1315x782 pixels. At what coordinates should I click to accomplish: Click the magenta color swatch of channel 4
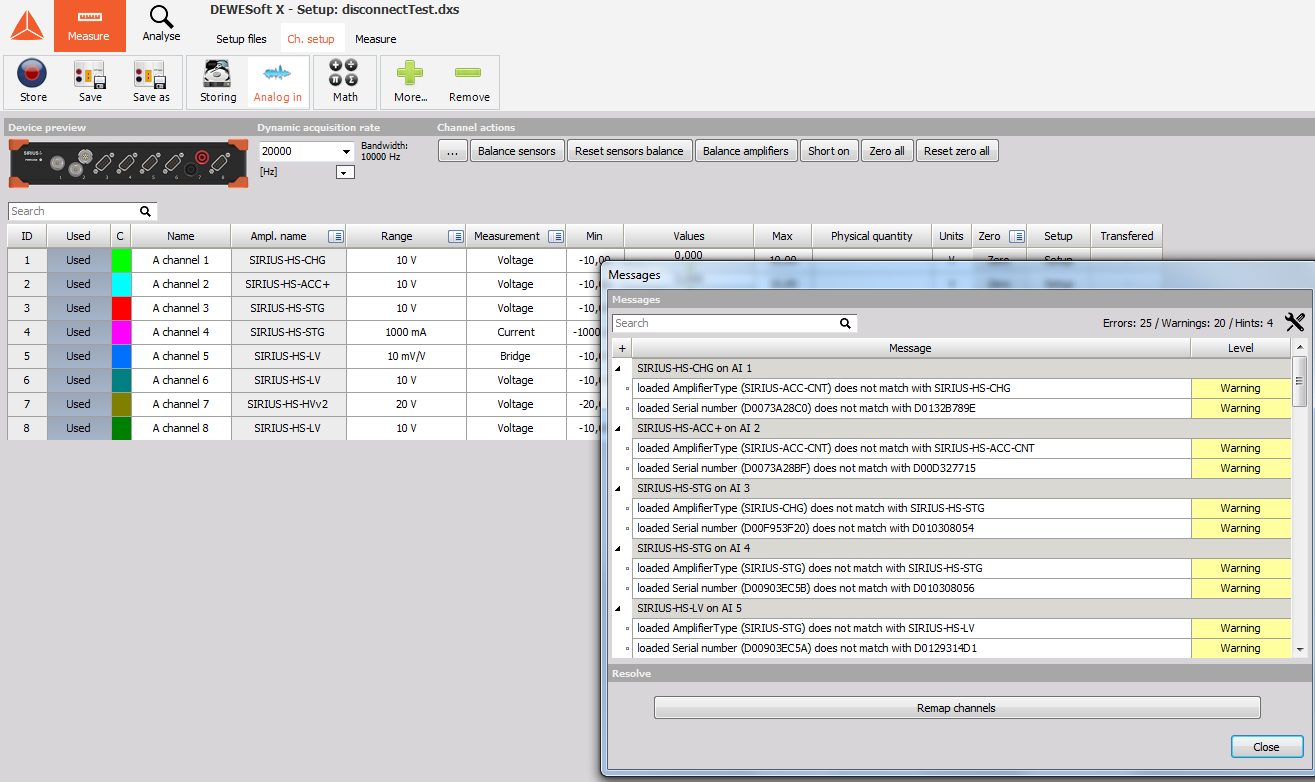point(121,332)
